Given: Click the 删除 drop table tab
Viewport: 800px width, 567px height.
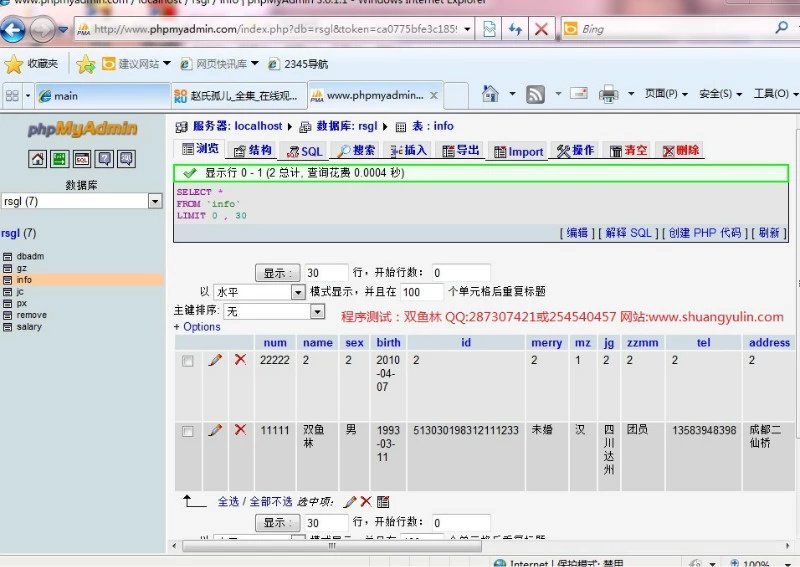Looking at the screenshot, I should tap(681, 151).
